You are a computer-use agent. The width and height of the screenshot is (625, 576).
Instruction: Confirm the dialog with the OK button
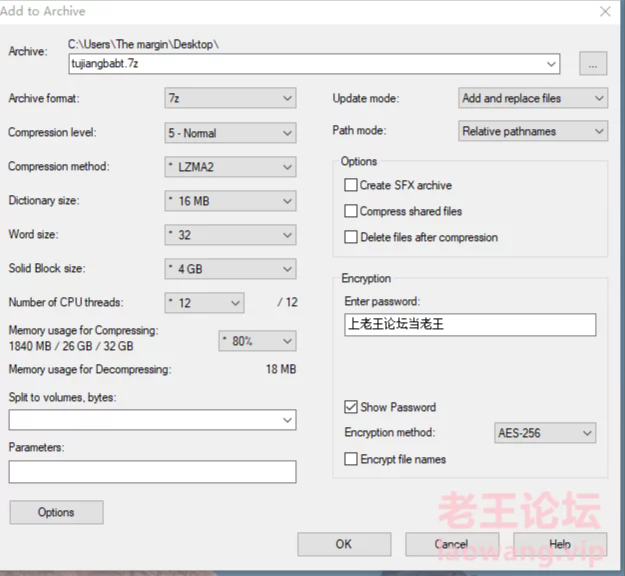[x=344, y=544]
